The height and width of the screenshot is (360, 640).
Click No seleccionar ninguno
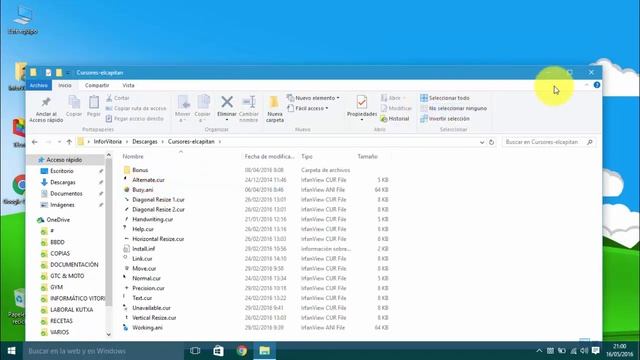(x=453, y=108)
